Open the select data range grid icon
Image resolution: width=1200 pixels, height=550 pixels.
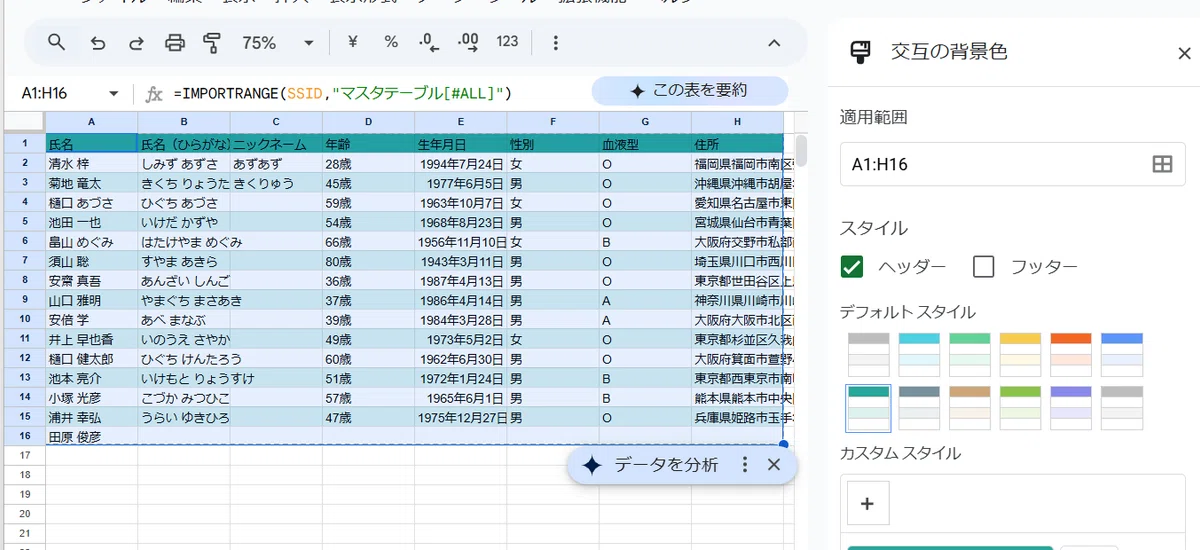1162,165
